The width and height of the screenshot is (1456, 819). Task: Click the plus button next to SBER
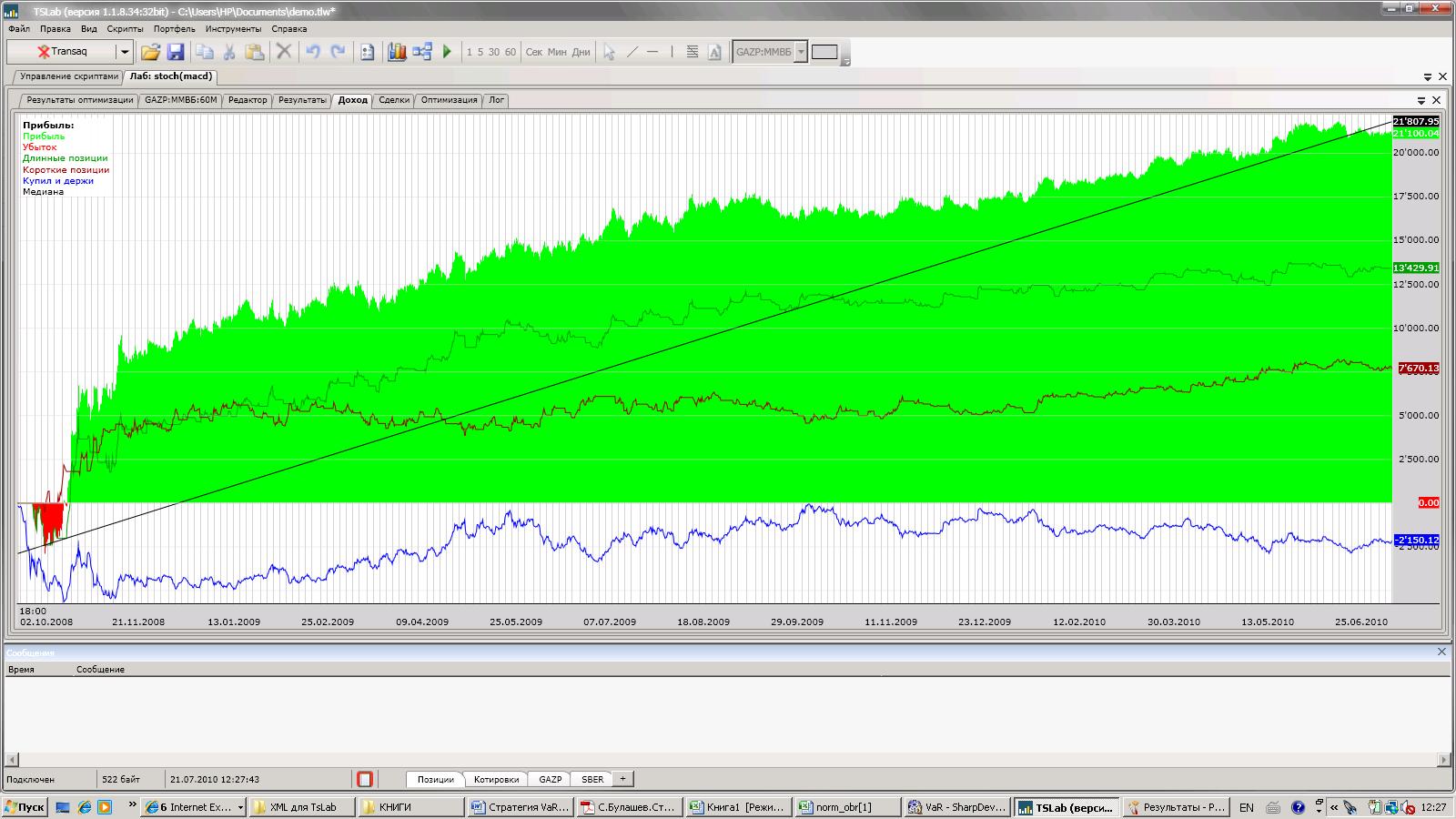click(622, 779)
